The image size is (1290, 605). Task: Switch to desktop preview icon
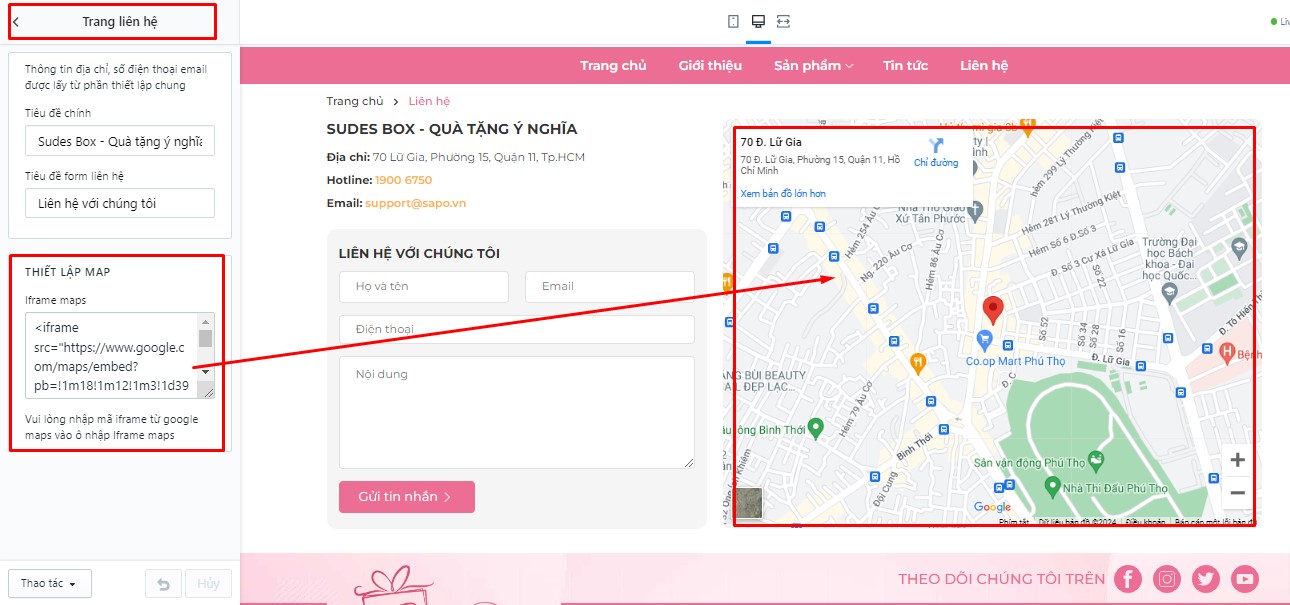coord(758,21)
